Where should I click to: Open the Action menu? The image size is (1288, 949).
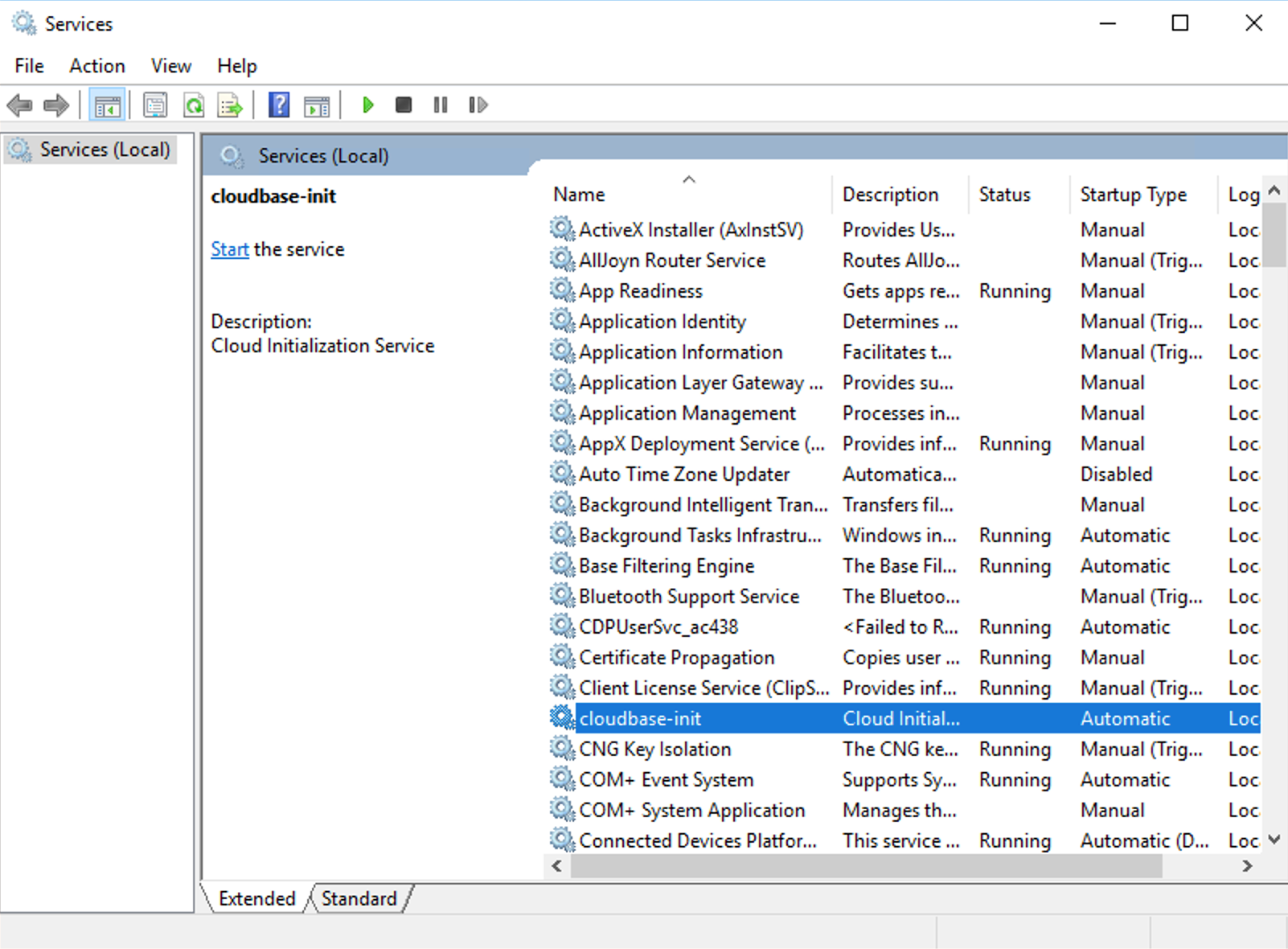[x=97, y=66]
